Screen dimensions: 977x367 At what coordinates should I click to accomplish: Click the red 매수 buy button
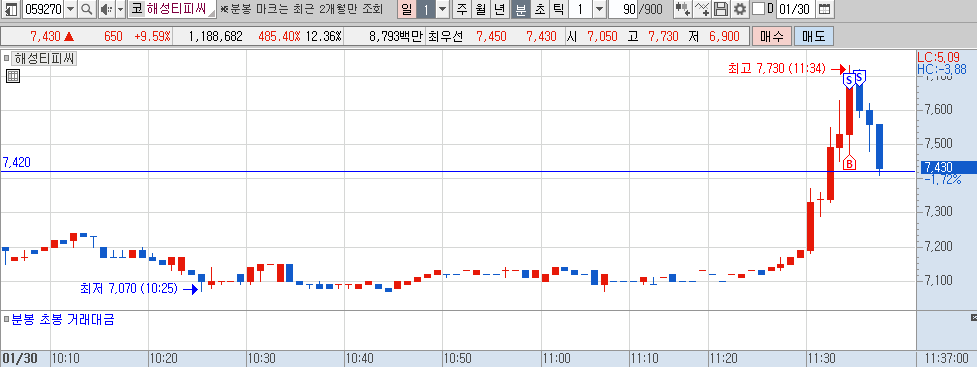[x=771, y=37]
